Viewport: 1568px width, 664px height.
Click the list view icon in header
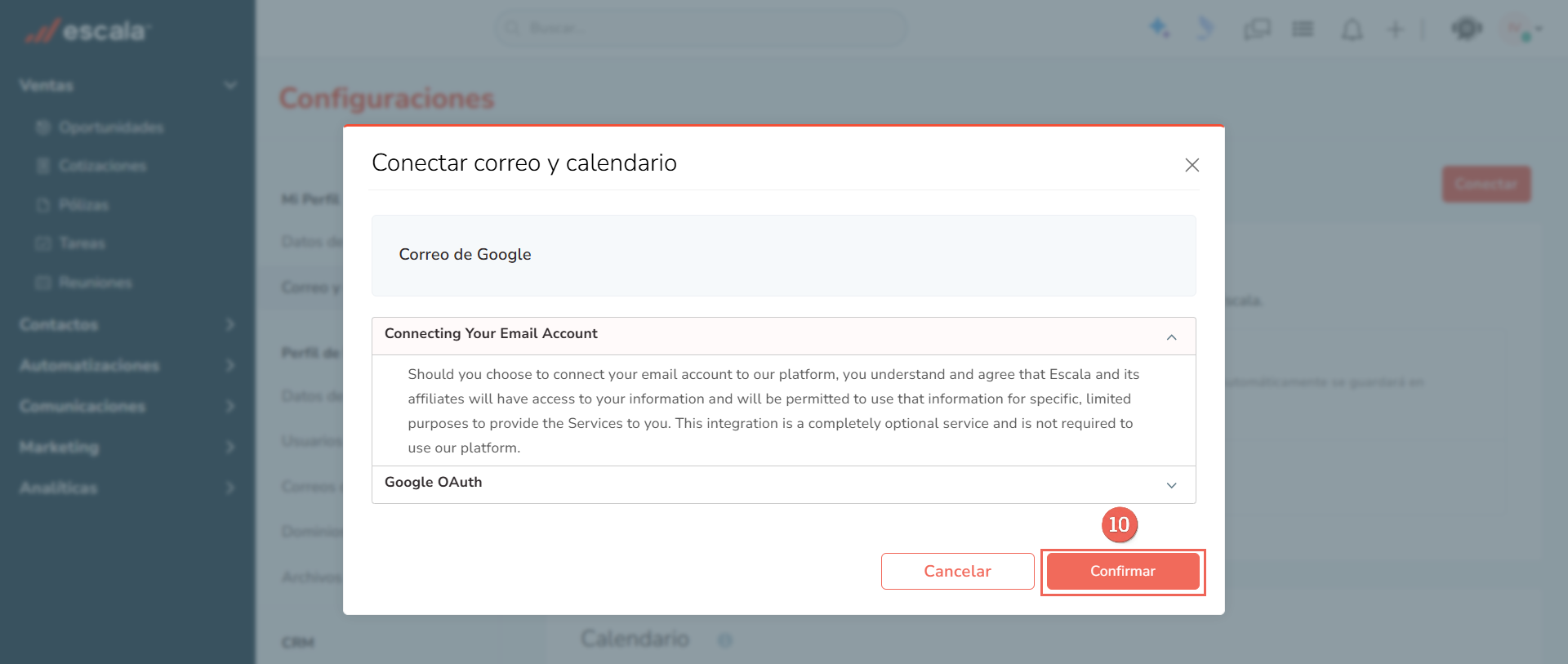[x=1303, y=30]
